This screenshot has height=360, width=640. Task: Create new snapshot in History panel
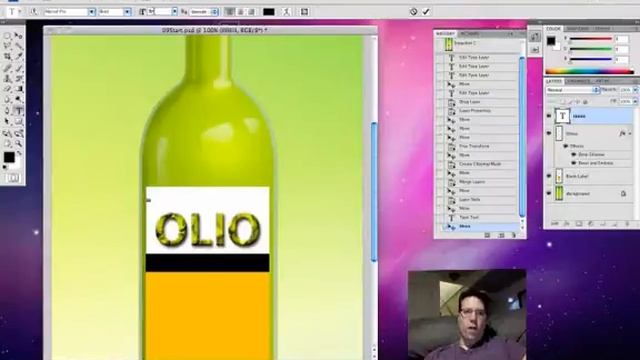click(x=501, y=235)
